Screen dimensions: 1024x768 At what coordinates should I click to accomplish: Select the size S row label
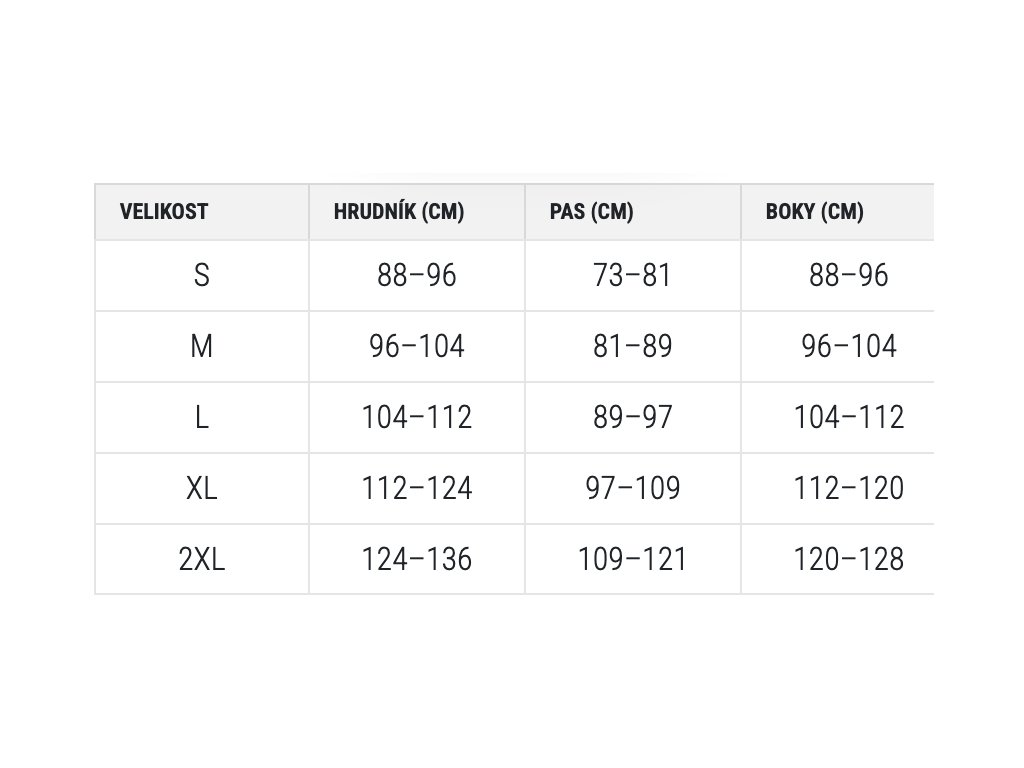pos(202,275)
